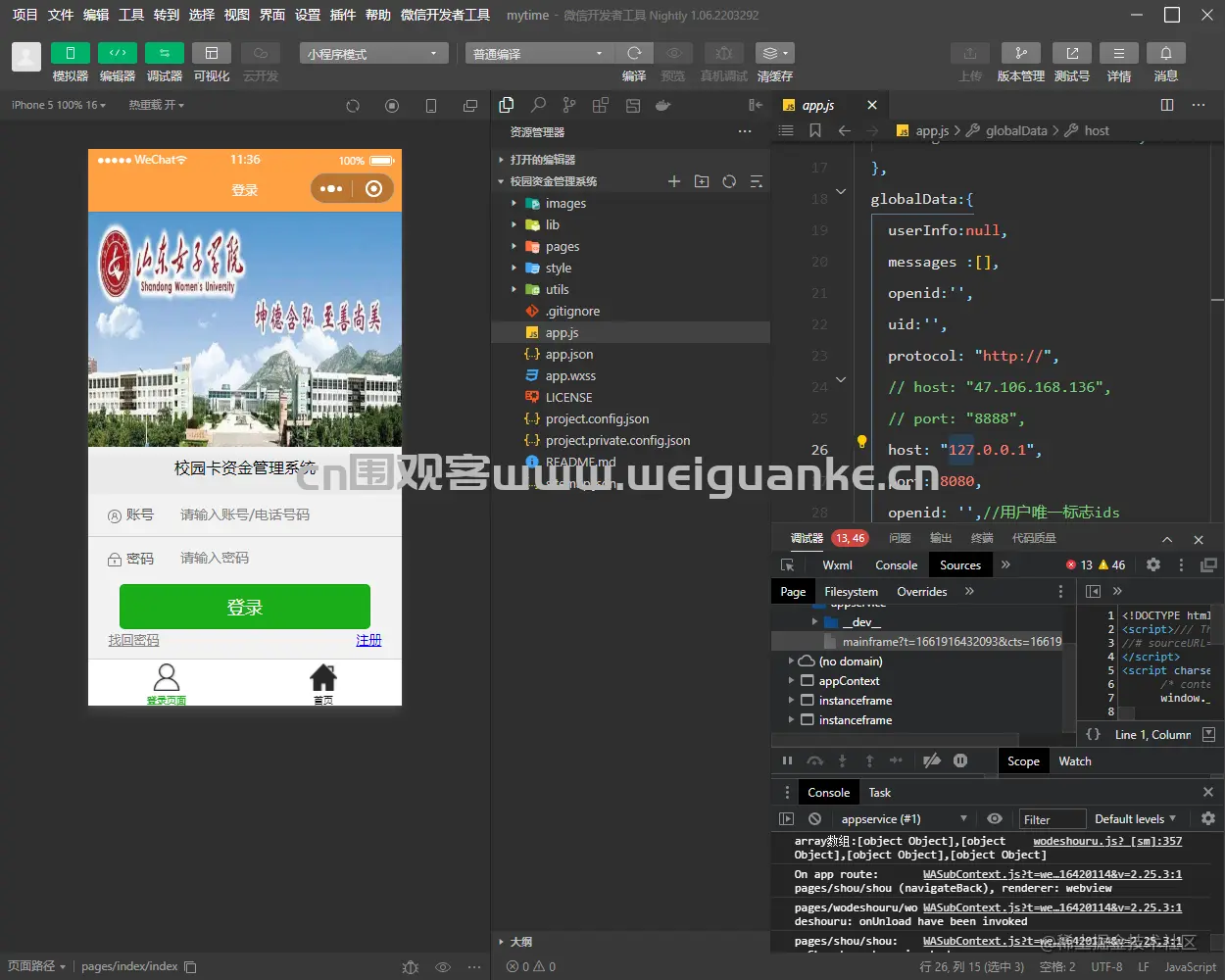1225x980 pixels.
Task: Click the split editor icon
Action: [x=1167, y=105]
